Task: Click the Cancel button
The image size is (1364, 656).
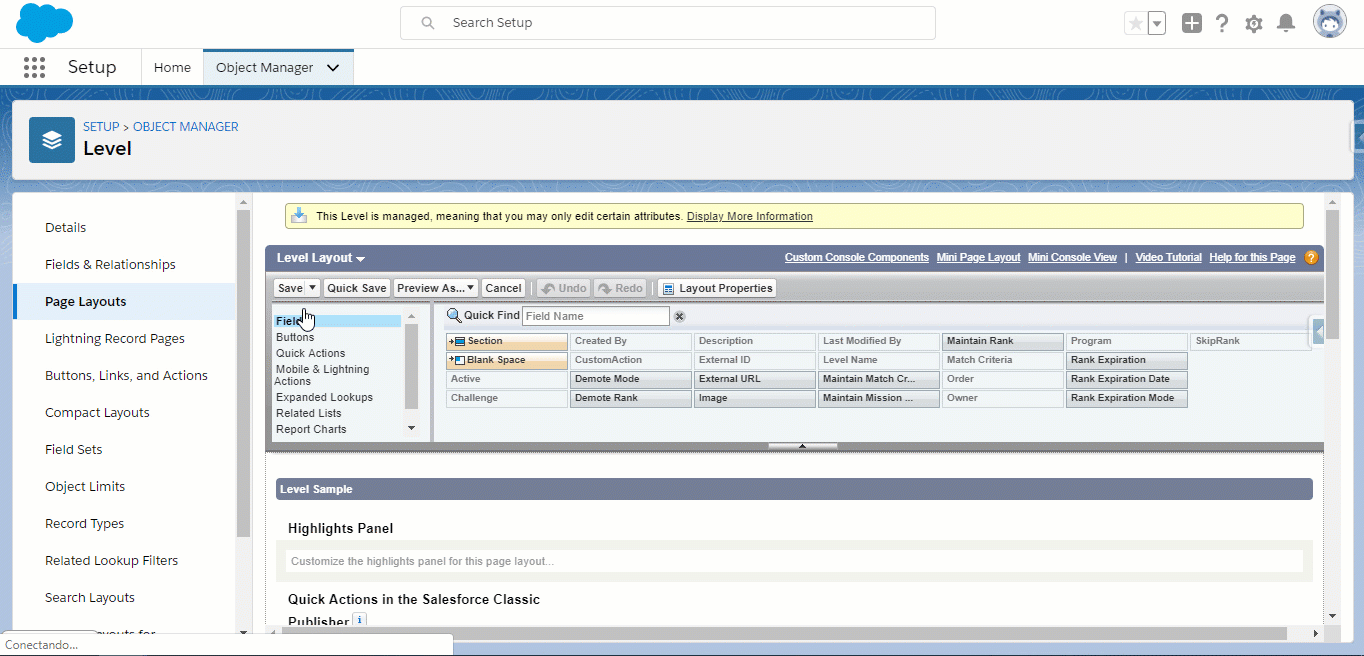Action: pos(504,288)
